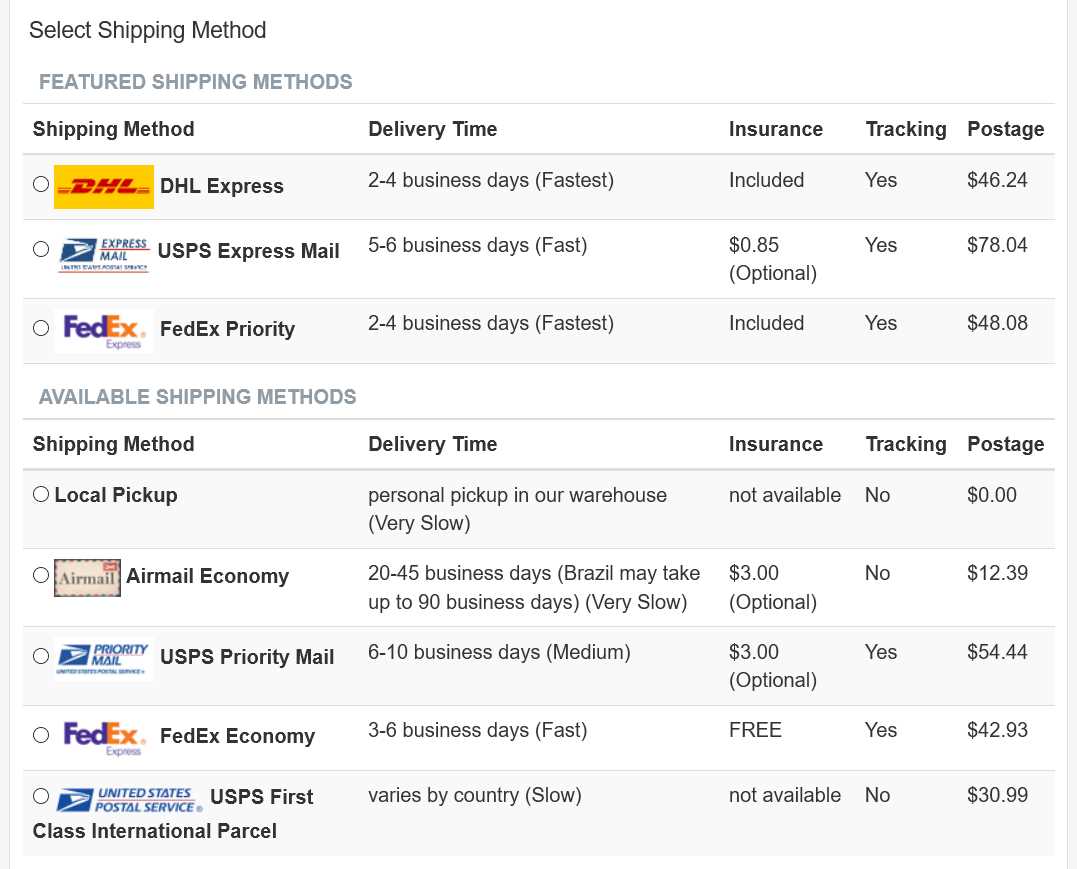Select USPS First Class International Parcel radio

point(41,795)
